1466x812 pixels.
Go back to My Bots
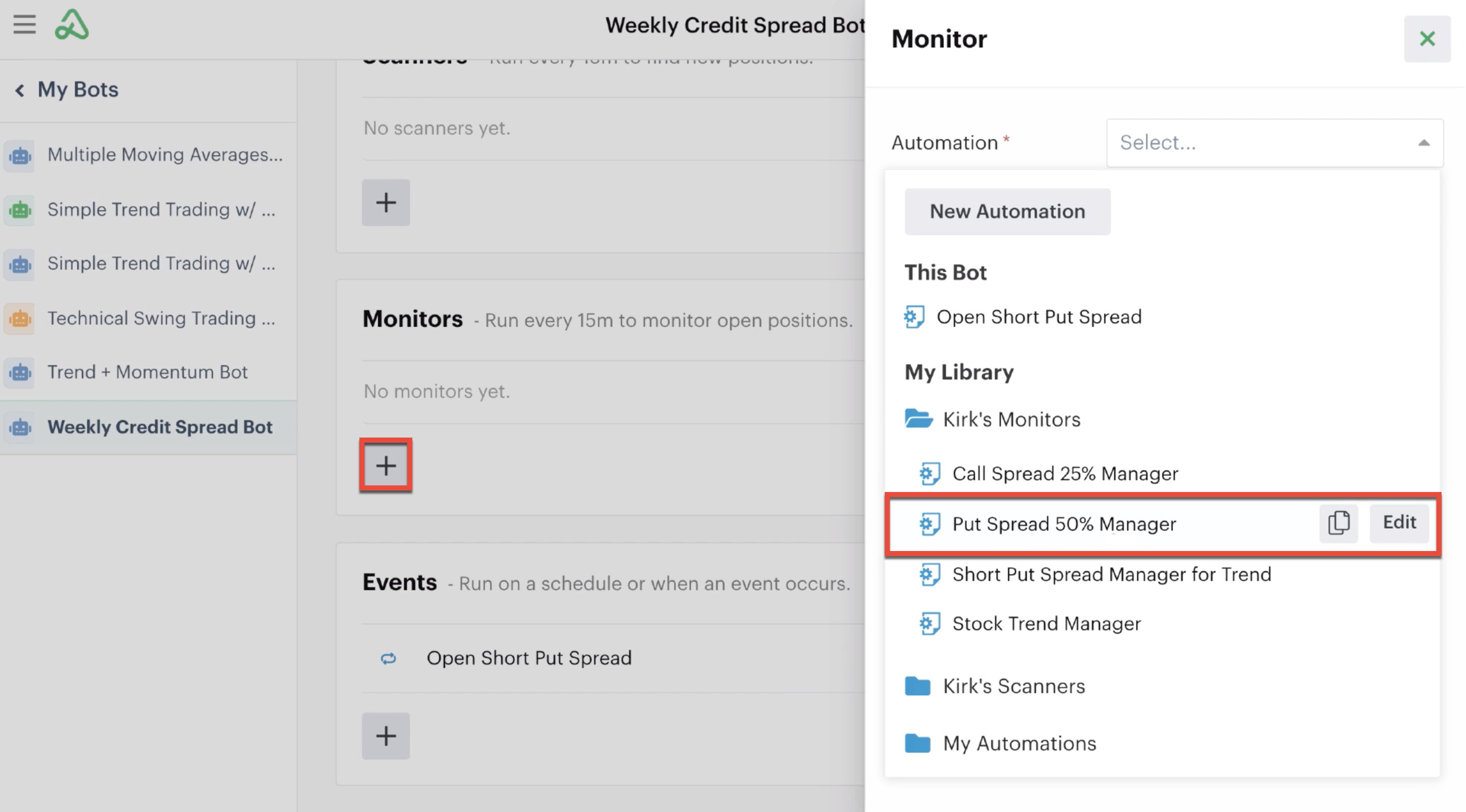[x=67, y=90]
